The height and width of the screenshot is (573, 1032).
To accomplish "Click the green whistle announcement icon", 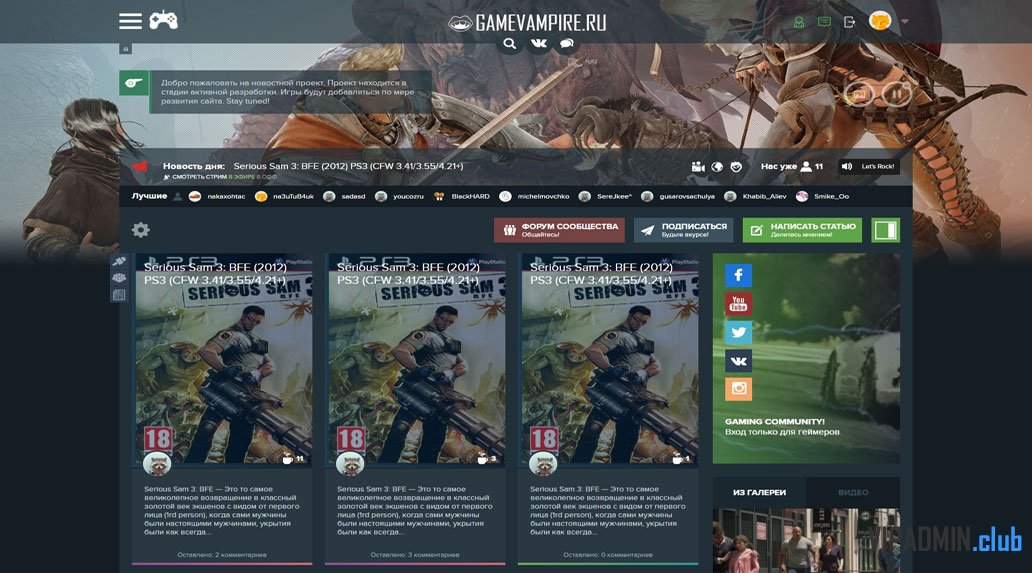I will 134,83.
